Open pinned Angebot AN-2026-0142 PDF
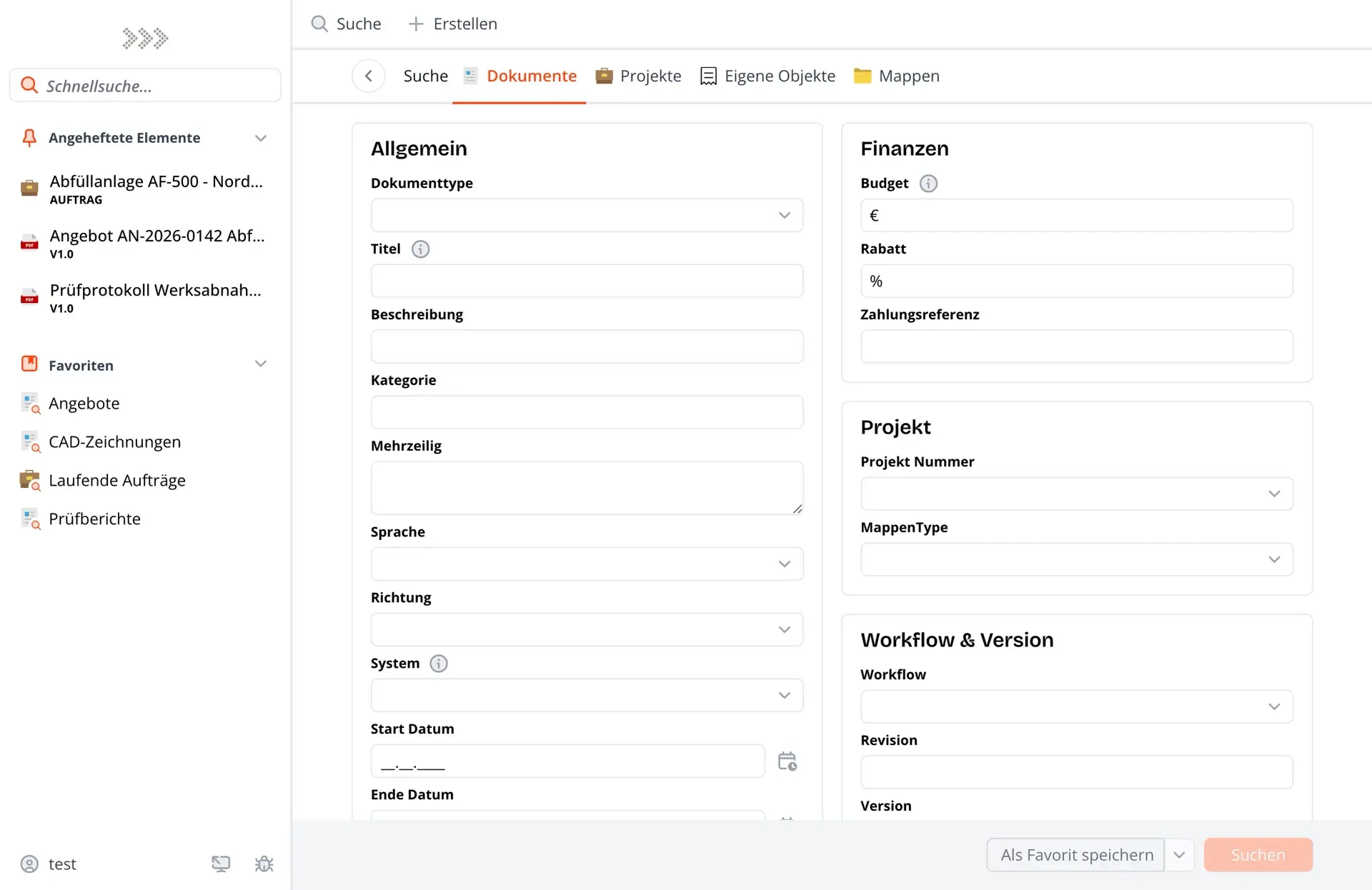 (144, 244)
